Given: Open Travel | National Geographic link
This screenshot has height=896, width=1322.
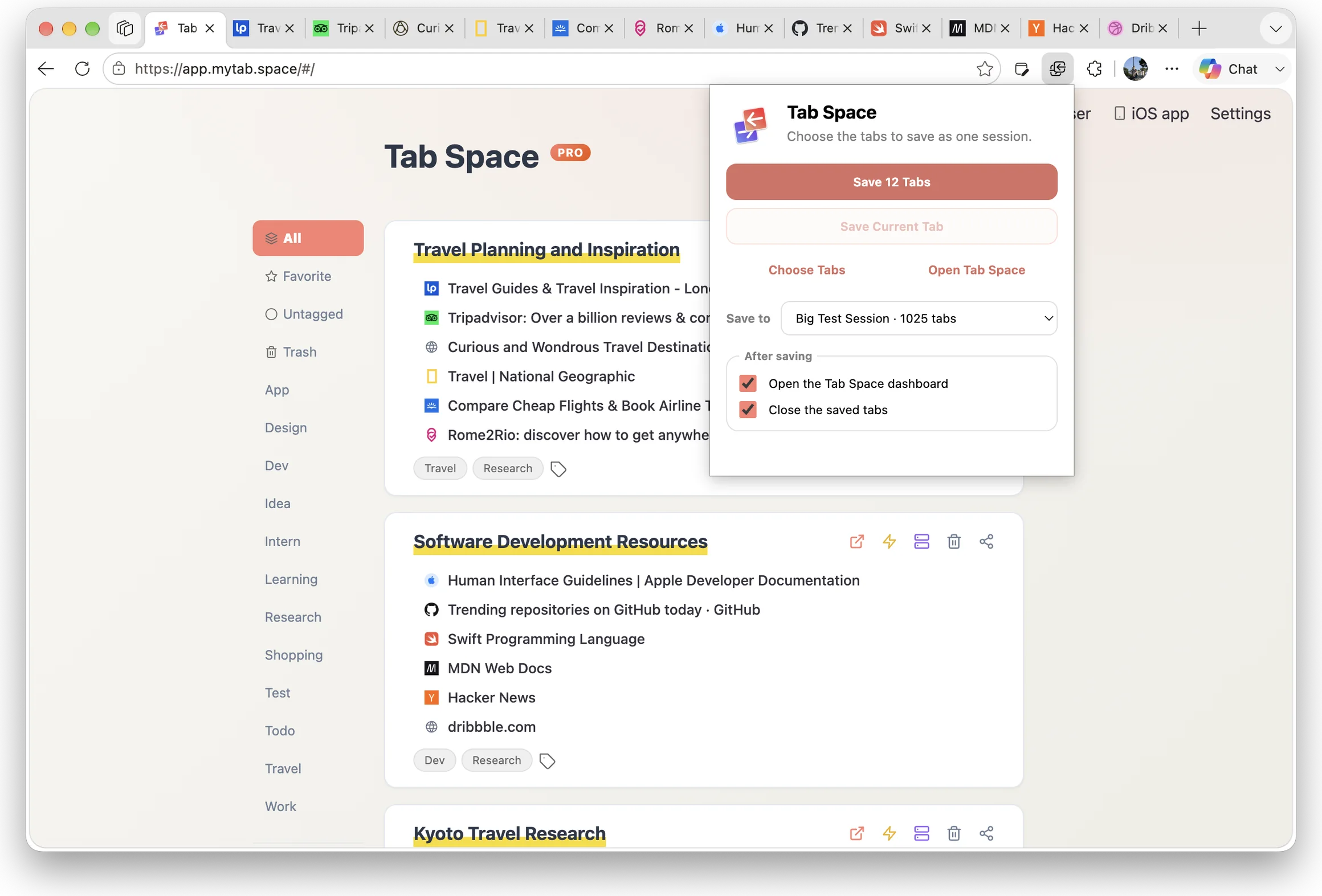Looking at the screenshot, I should [541, 377].
